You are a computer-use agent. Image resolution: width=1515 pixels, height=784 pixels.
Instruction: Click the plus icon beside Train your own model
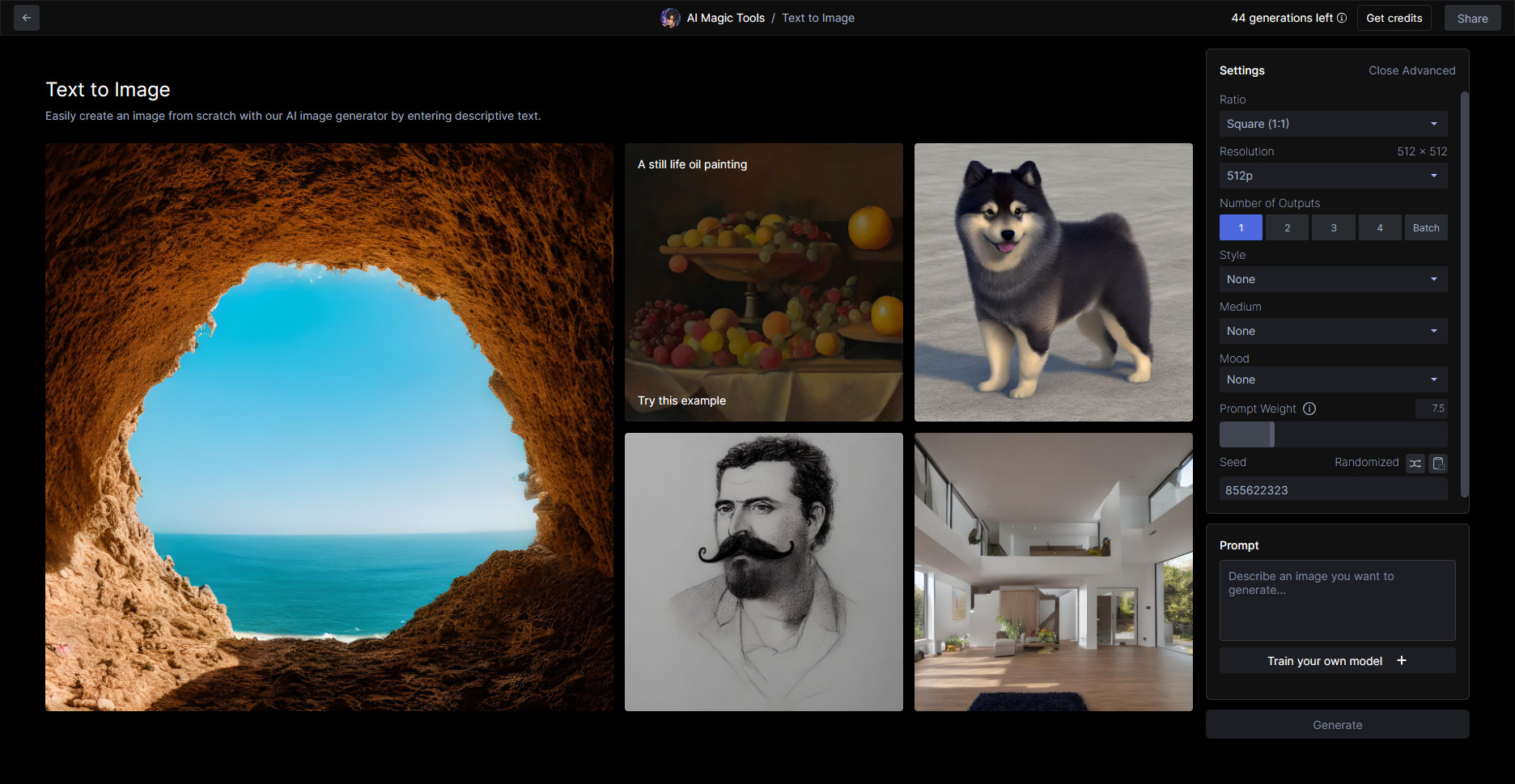pos(1402,661)
